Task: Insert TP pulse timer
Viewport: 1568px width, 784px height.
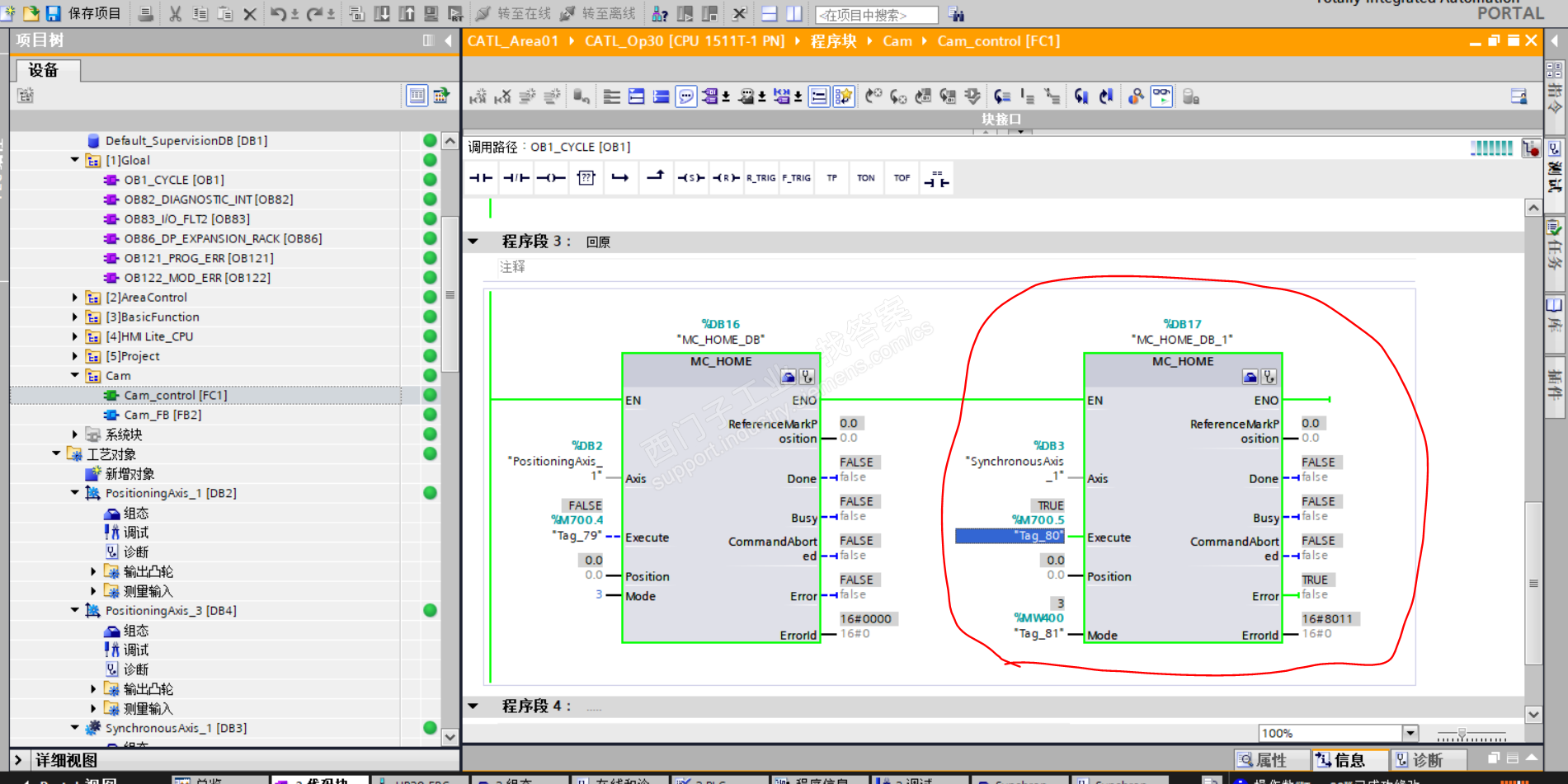Action: (831, 178)
